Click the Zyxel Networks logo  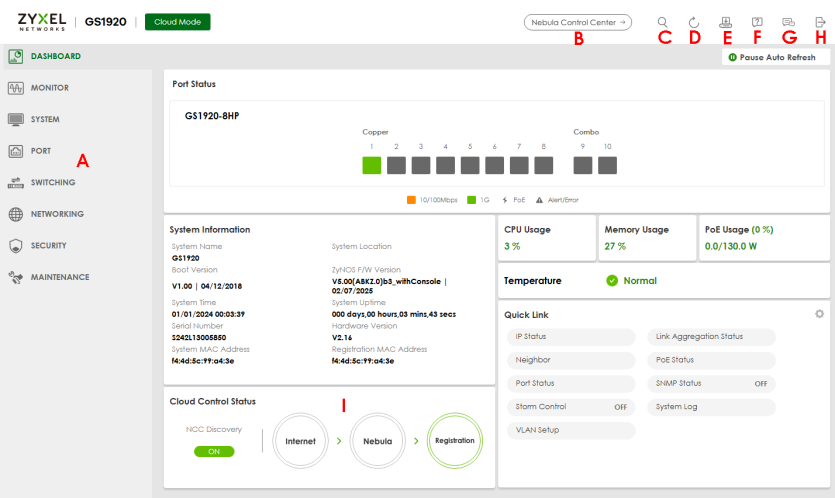(x=42, y=22)
